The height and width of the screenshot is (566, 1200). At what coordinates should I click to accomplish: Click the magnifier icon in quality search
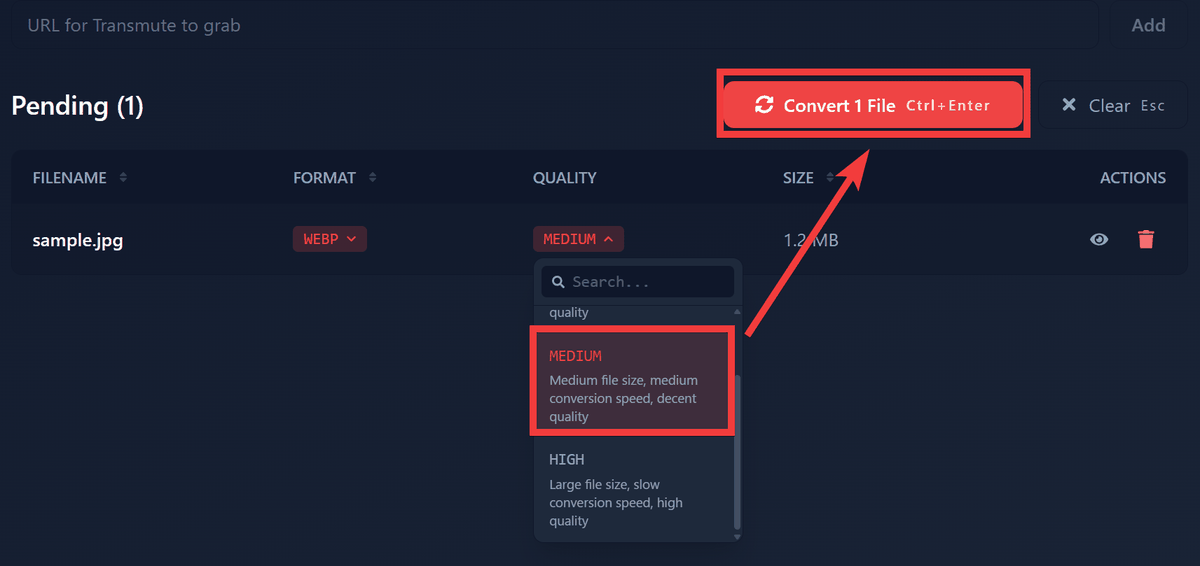559,282
